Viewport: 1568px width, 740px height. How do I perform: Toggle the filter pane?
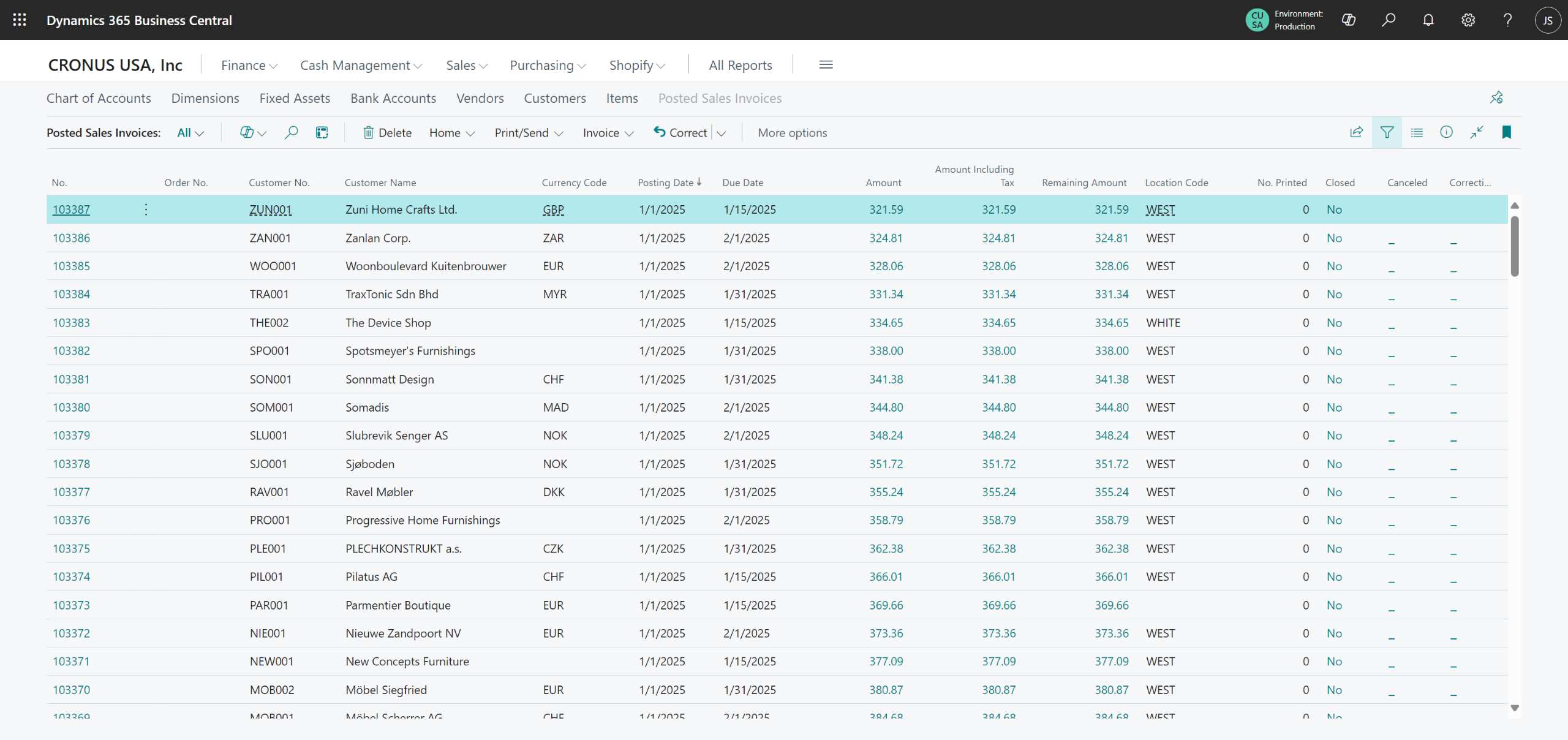coord(1387,132)
